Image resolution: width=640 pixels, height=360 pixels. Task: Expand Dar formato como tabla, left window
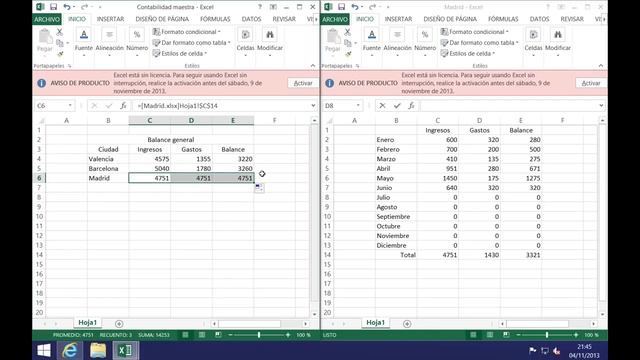point(191,42)
